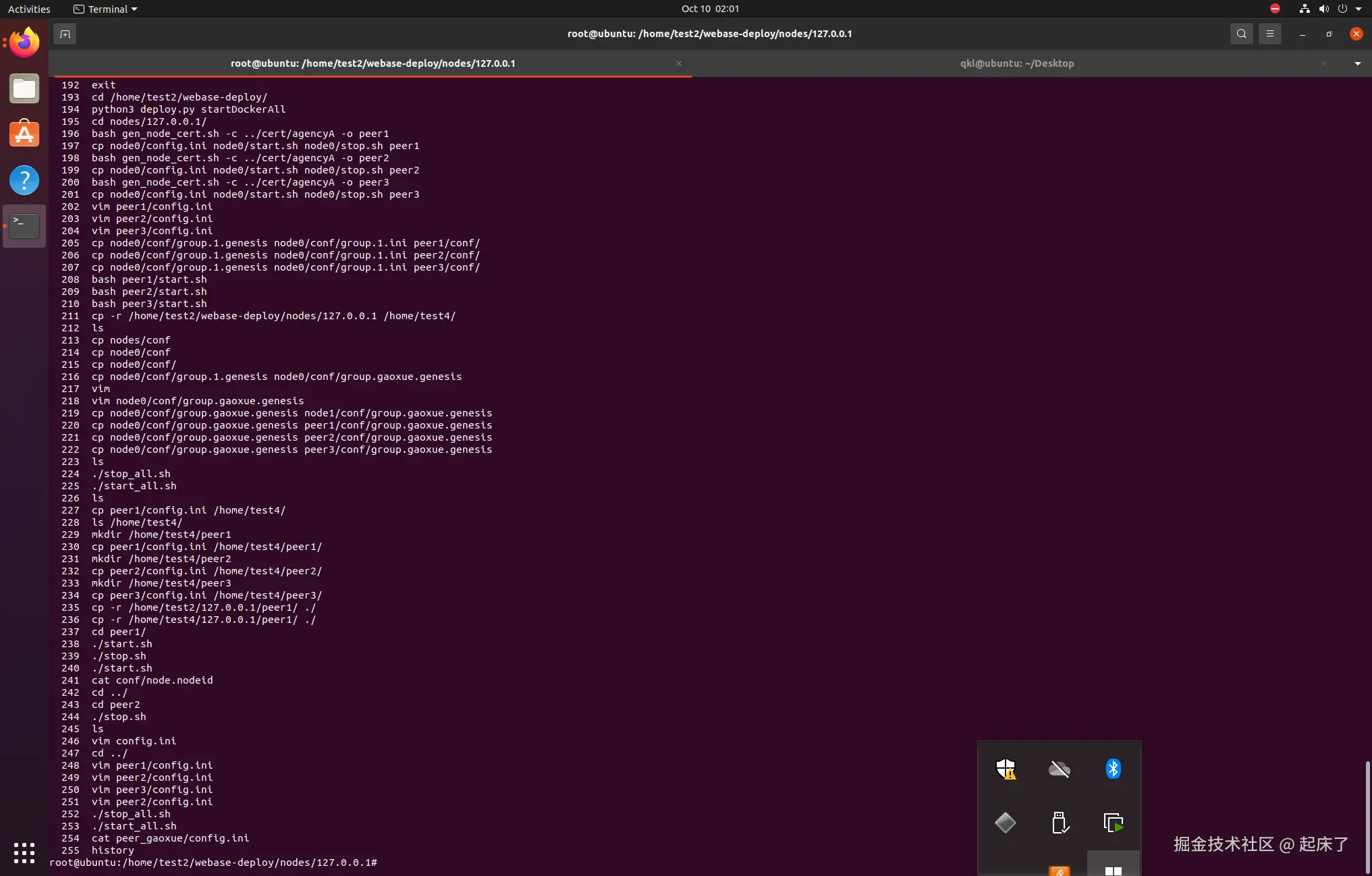Open Activities overview

(29, 9)
